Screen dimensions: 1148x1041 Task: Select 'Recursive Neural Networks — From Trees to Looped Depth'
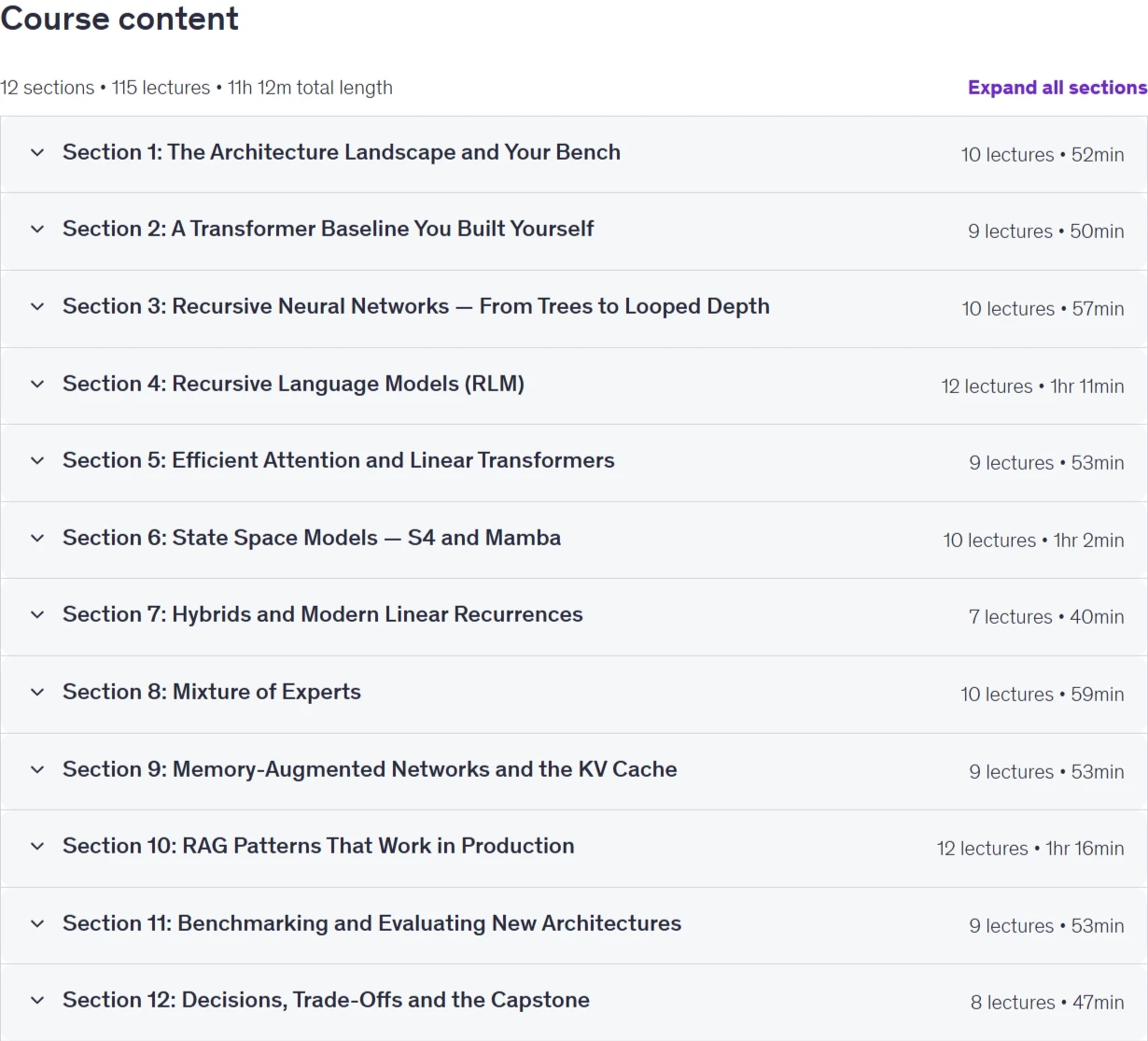471,306
